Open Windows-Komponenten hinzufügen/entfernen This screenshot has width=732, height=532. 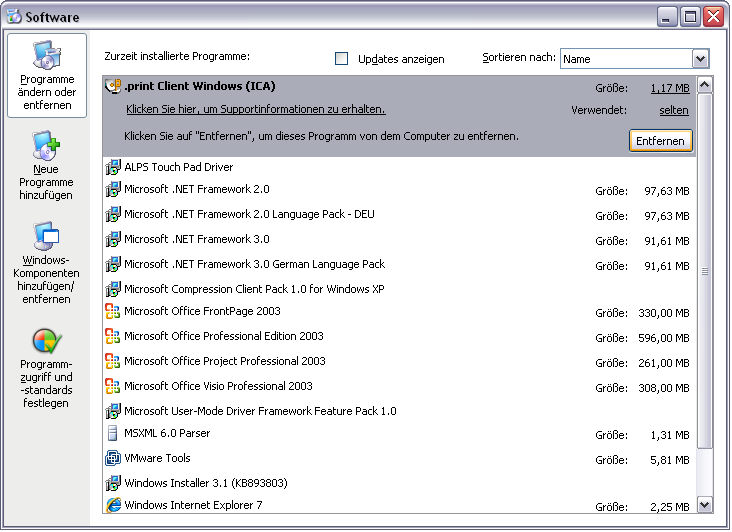click(46, 262)
